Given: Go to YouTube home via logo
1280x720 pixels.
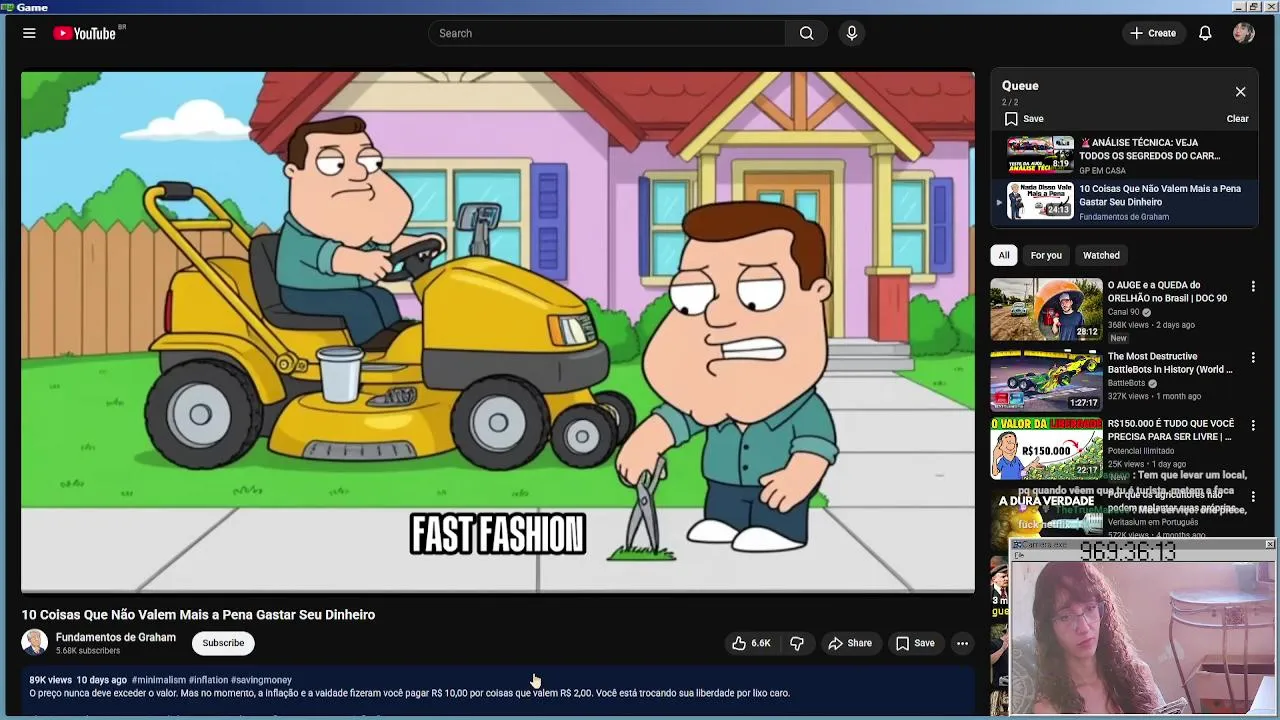Looking at the screenshot, I should [x=85, y=33].
